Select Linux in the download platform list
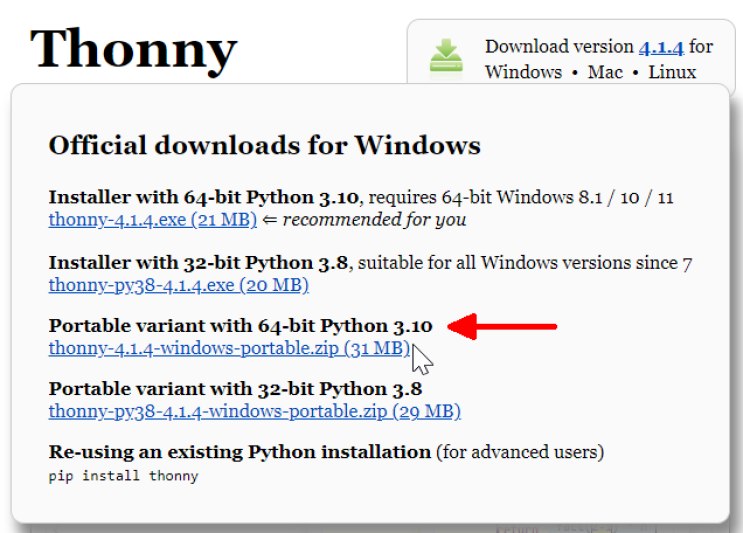Image resolution: width=743 pixels, height=533 pixels. [x=672, y=72]
